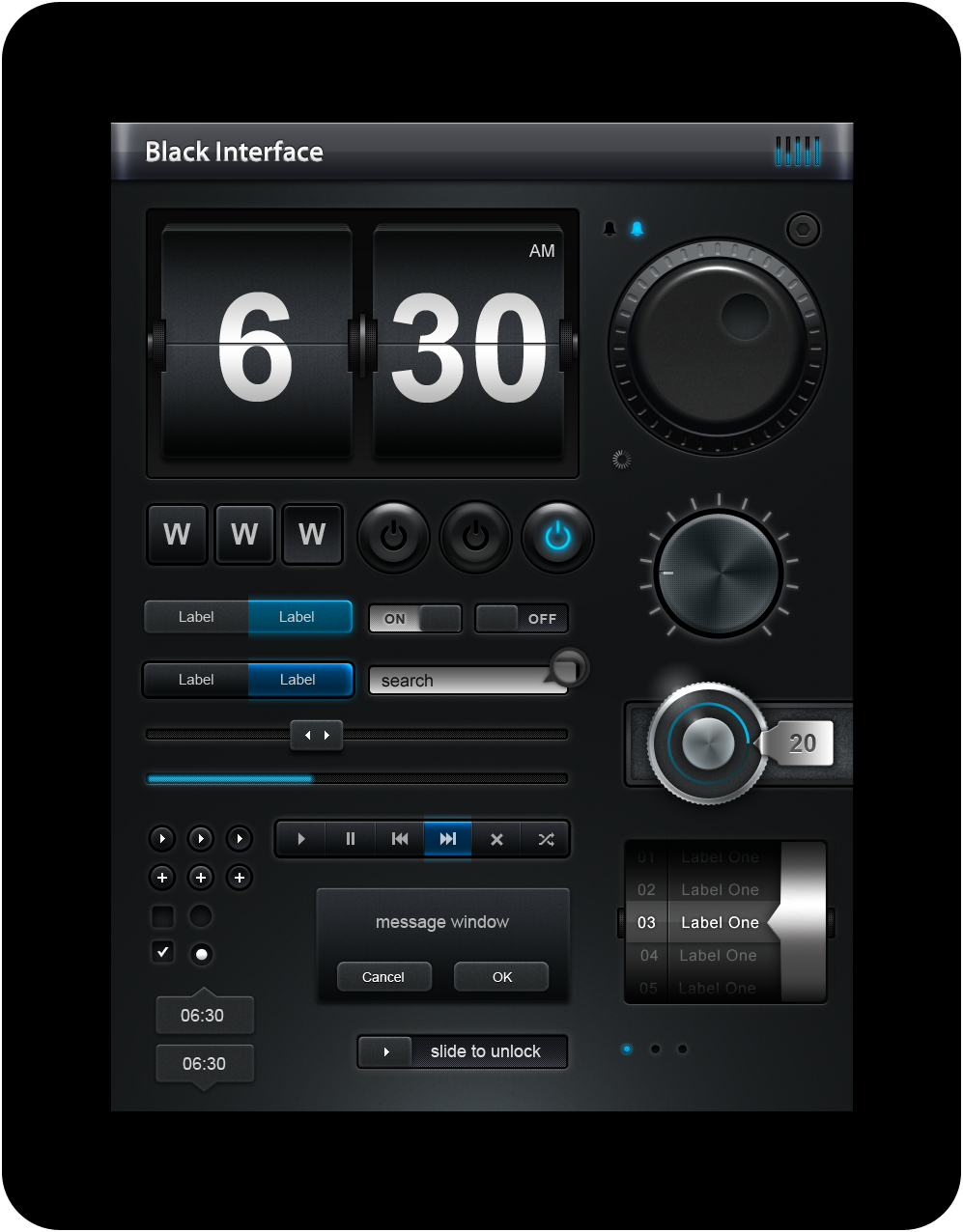Select the filled radio button
This screenshot has width=963, height=1232.
click(x=200, y=953)
